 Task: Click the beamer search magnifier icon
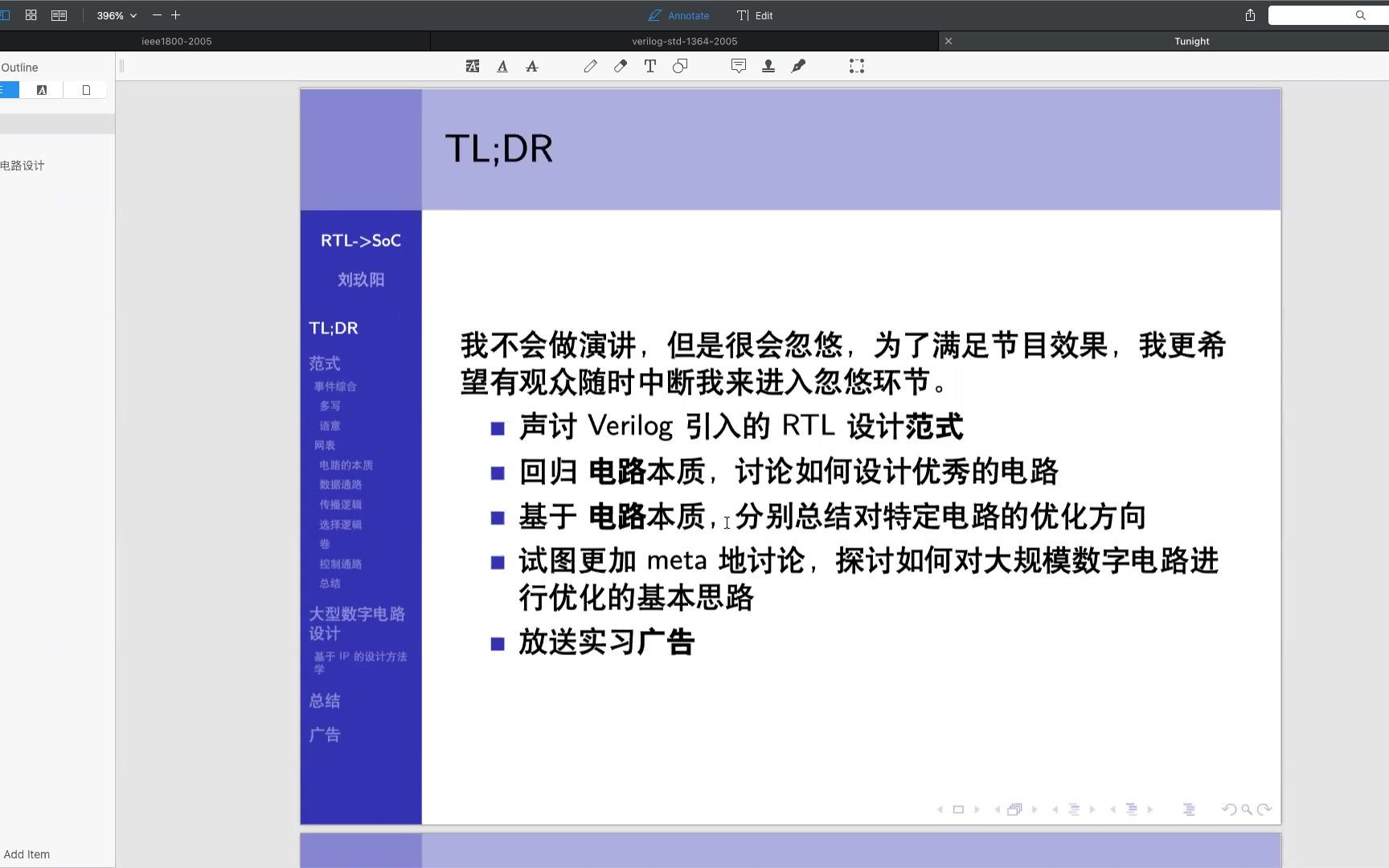point(1246,809)
